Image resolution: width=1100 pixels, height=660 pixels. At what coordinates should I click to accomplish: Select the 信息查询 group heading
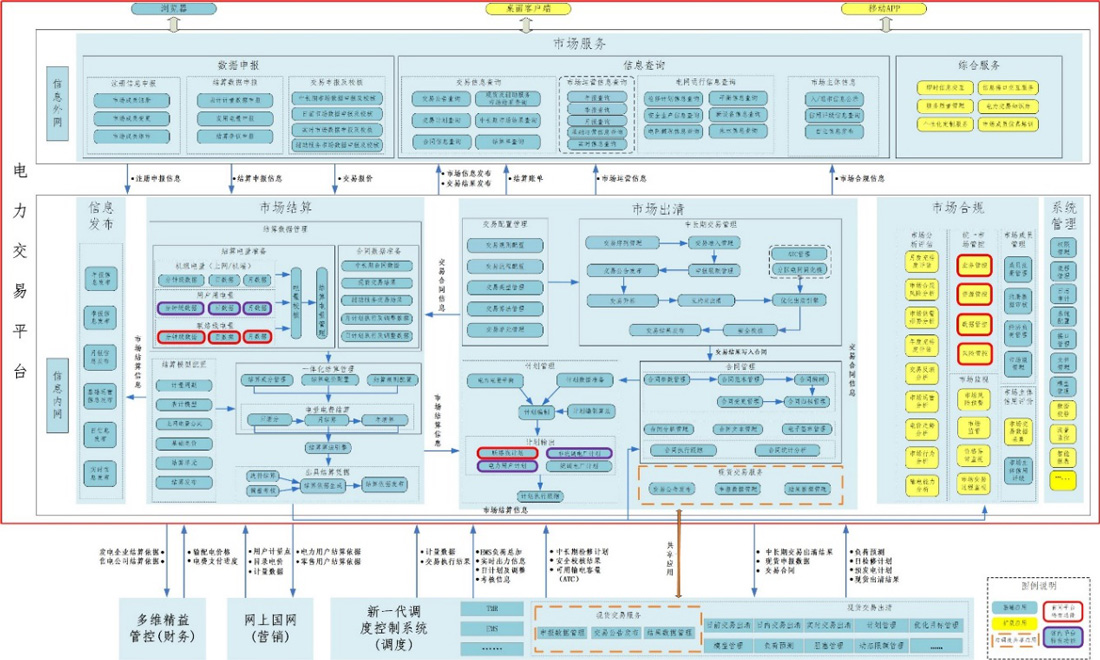click(x=643, y=65)
